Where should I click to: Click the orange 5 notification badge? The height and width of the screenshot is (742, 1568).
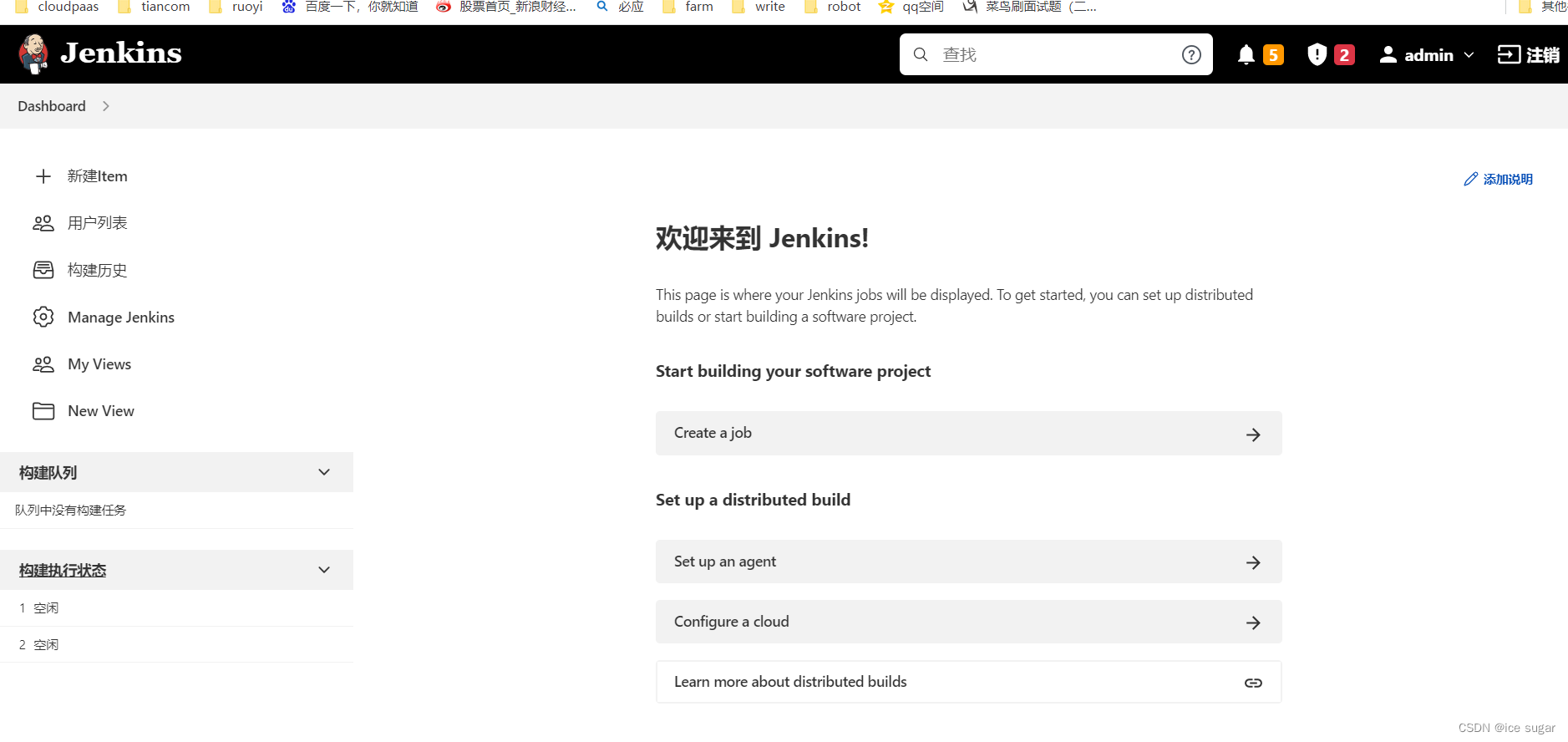click(1273, 55)
